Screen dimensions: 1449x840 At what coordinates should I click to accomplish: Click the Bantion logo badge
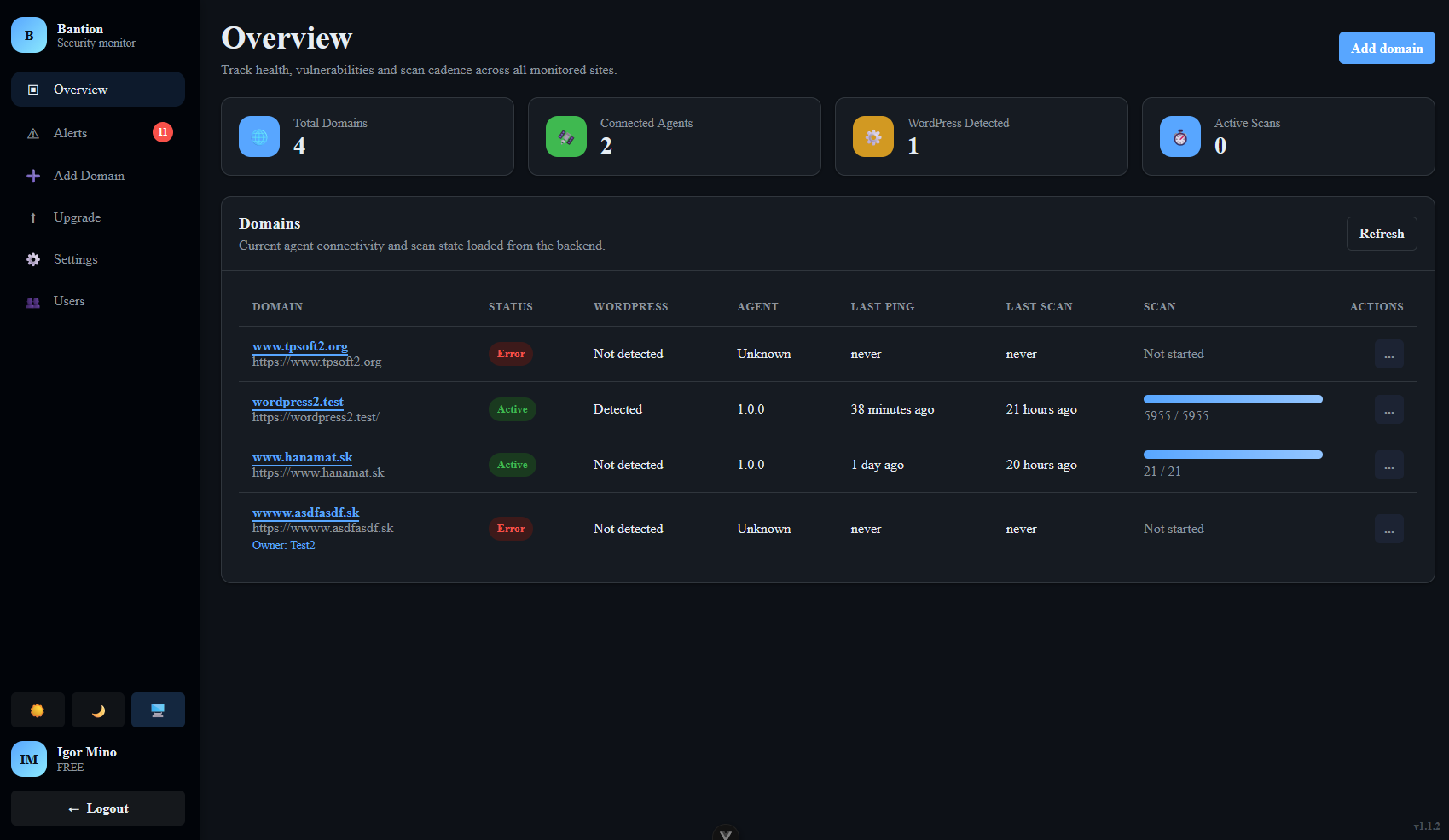tap(29, 35)
